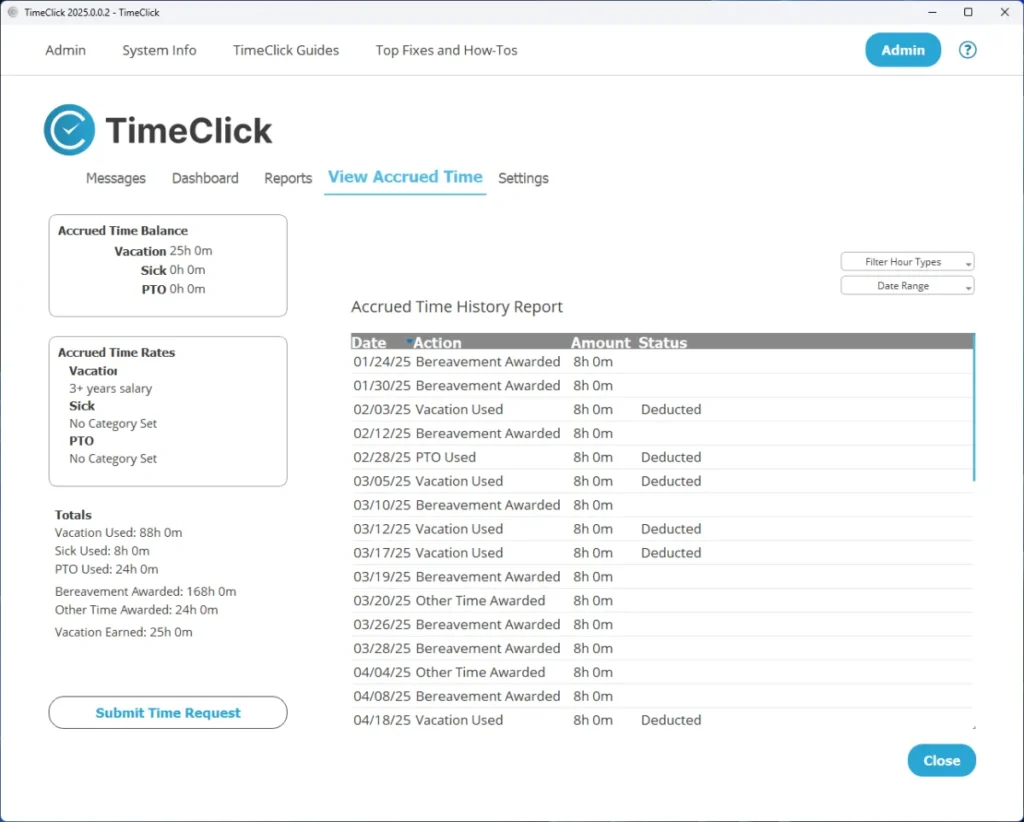Switch to the Dashboard tab
1024x822 pixels.
[x=205, y=178]
